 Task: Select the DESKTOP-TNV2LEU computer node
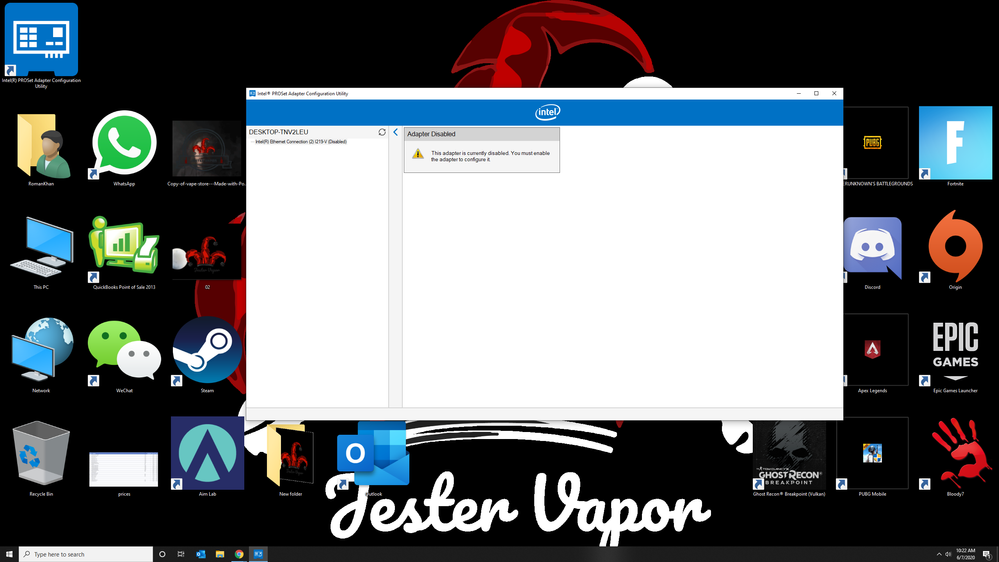[x=278, y=132]
